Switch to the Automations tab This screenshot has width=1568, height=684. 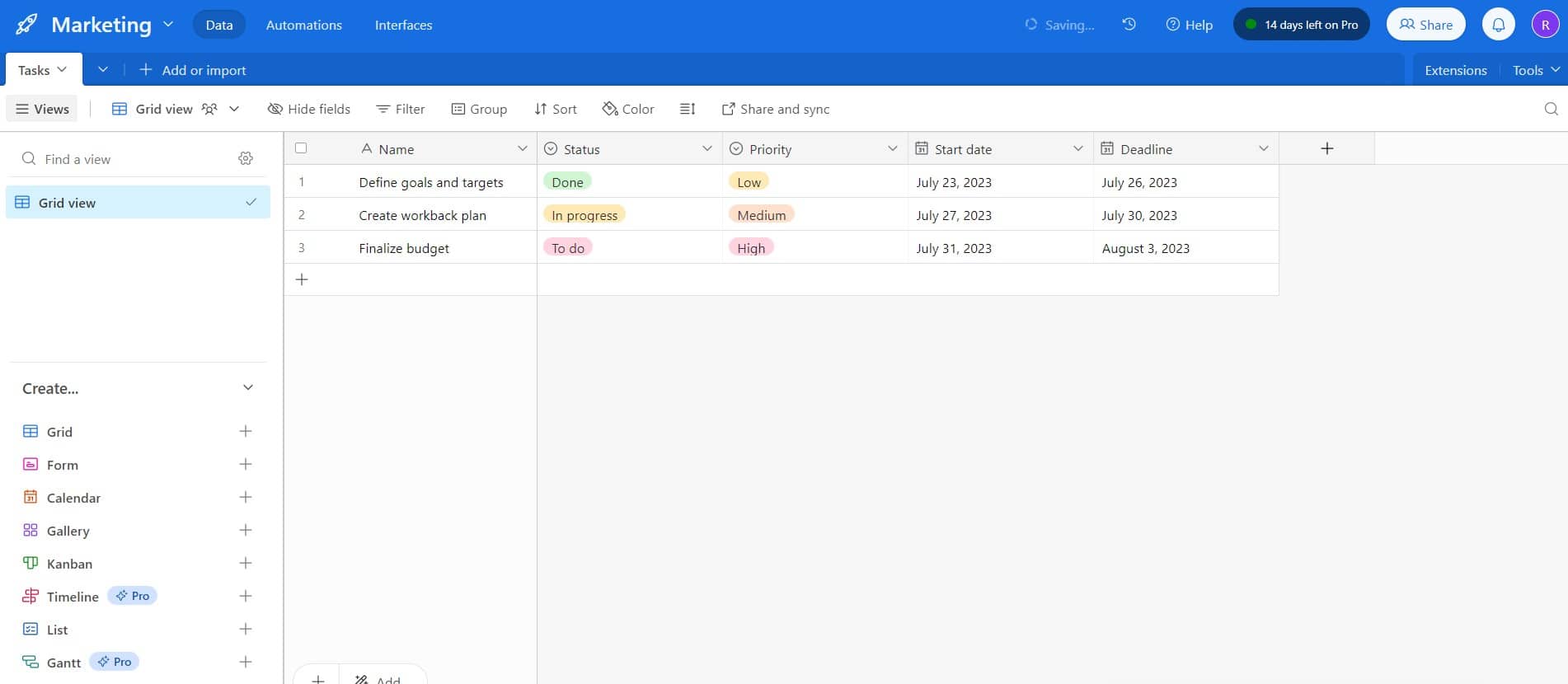(x=303, y=25)
